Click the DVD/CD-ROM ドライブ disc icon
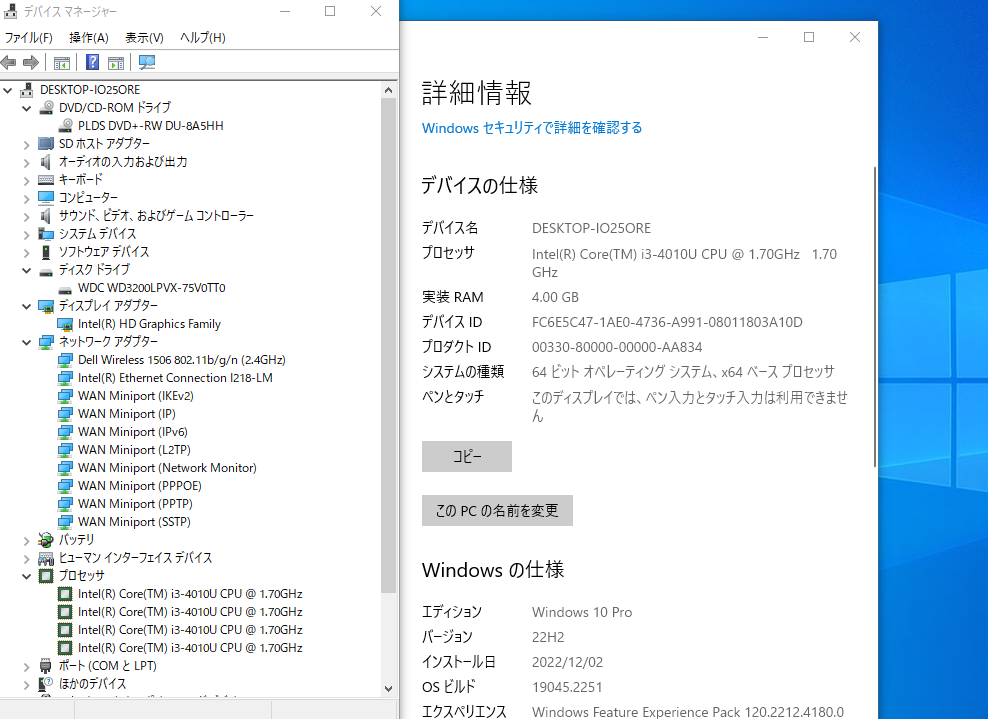This screenshot has height=719, width=988. coord(46,108)
